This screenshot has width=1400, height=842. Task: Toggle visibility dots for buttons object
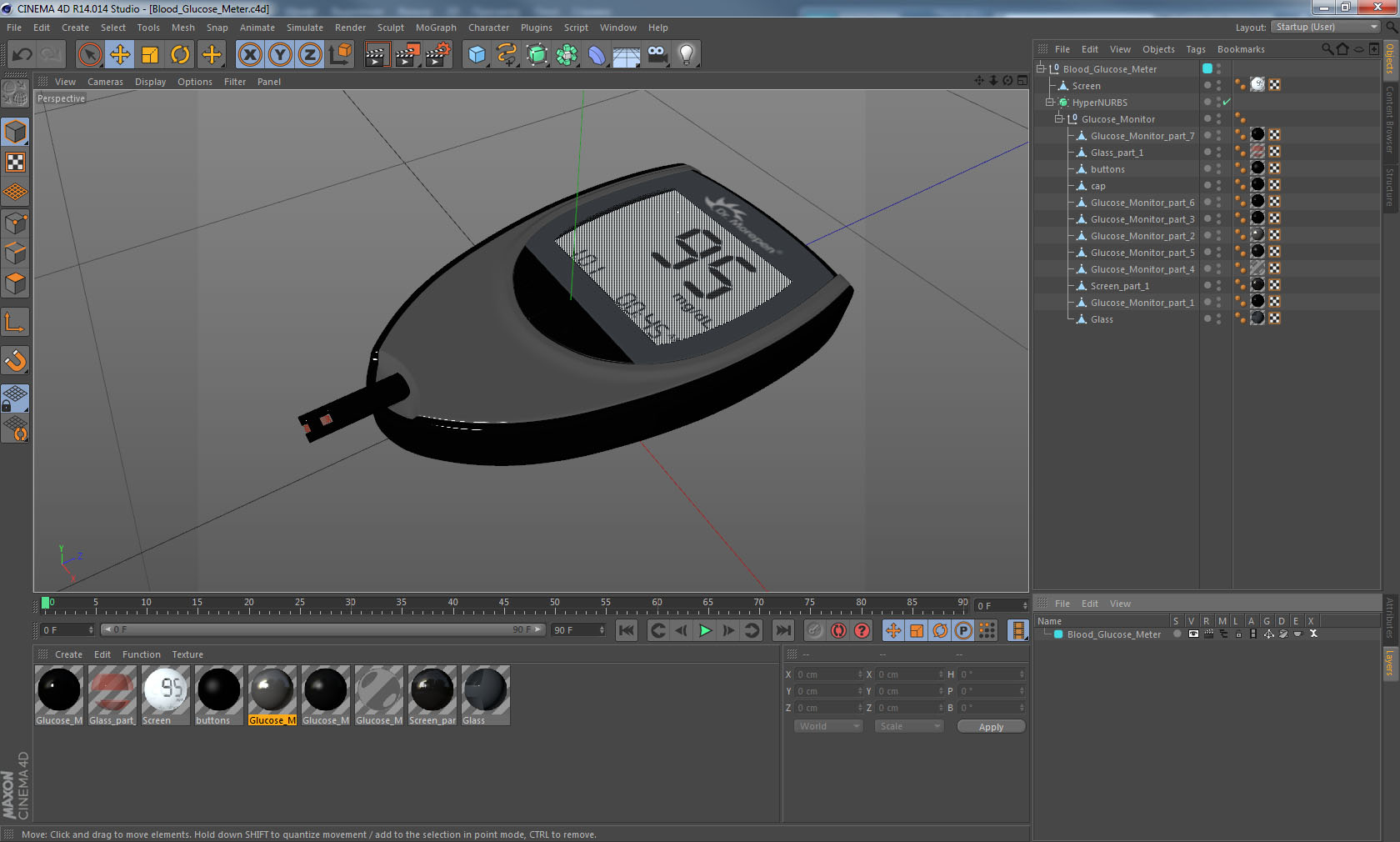point(1218,169)
